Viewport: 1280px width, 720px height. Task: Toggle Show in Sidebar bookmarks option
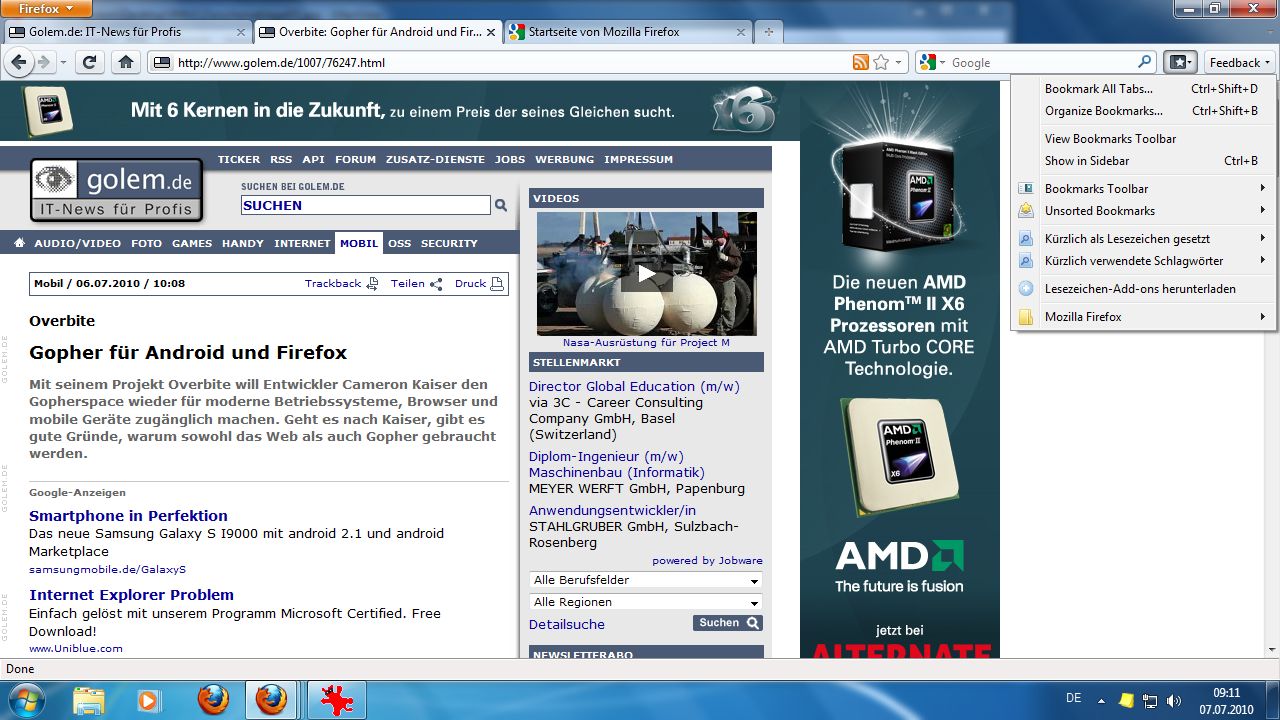1086,161
